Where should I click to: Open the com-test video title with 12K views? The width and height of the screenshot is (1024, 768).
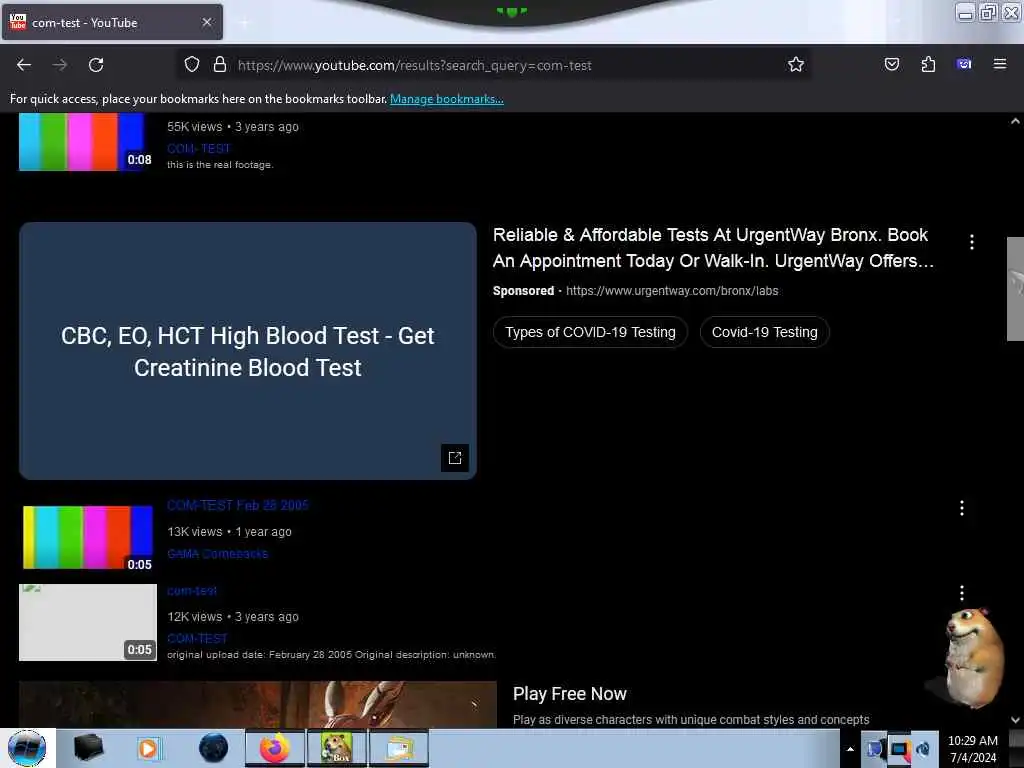(192, 590)
